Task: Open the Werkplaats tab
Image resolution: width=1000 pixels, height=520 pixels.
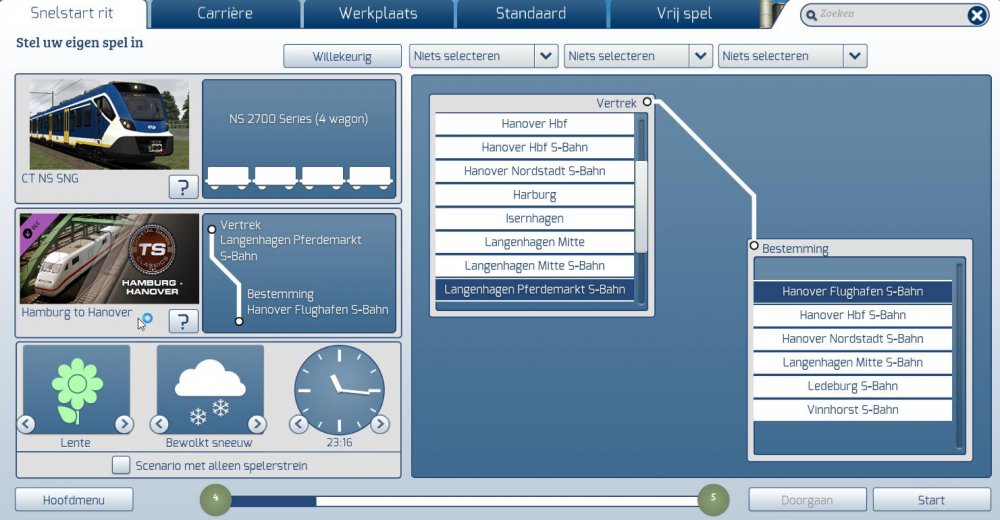Action: pos(377,14)
